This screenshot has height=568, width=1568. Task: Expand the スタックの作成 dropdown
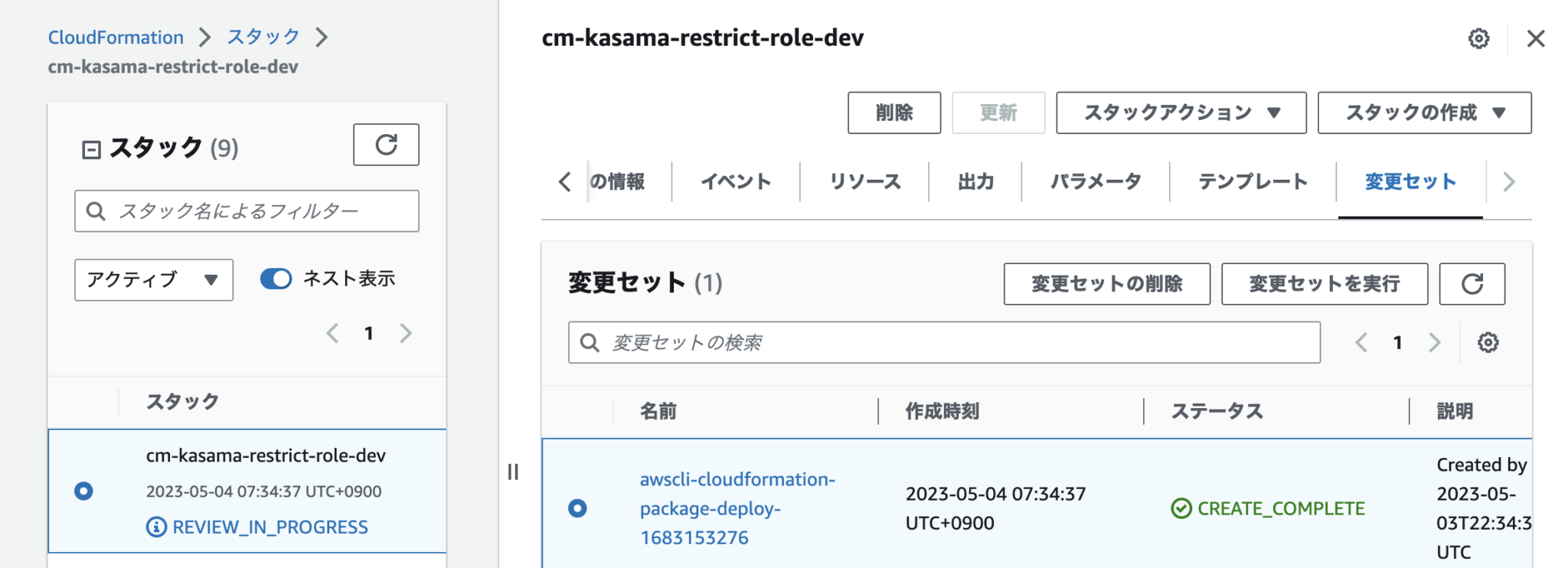pyautogui.click(x=1423, y=113)
